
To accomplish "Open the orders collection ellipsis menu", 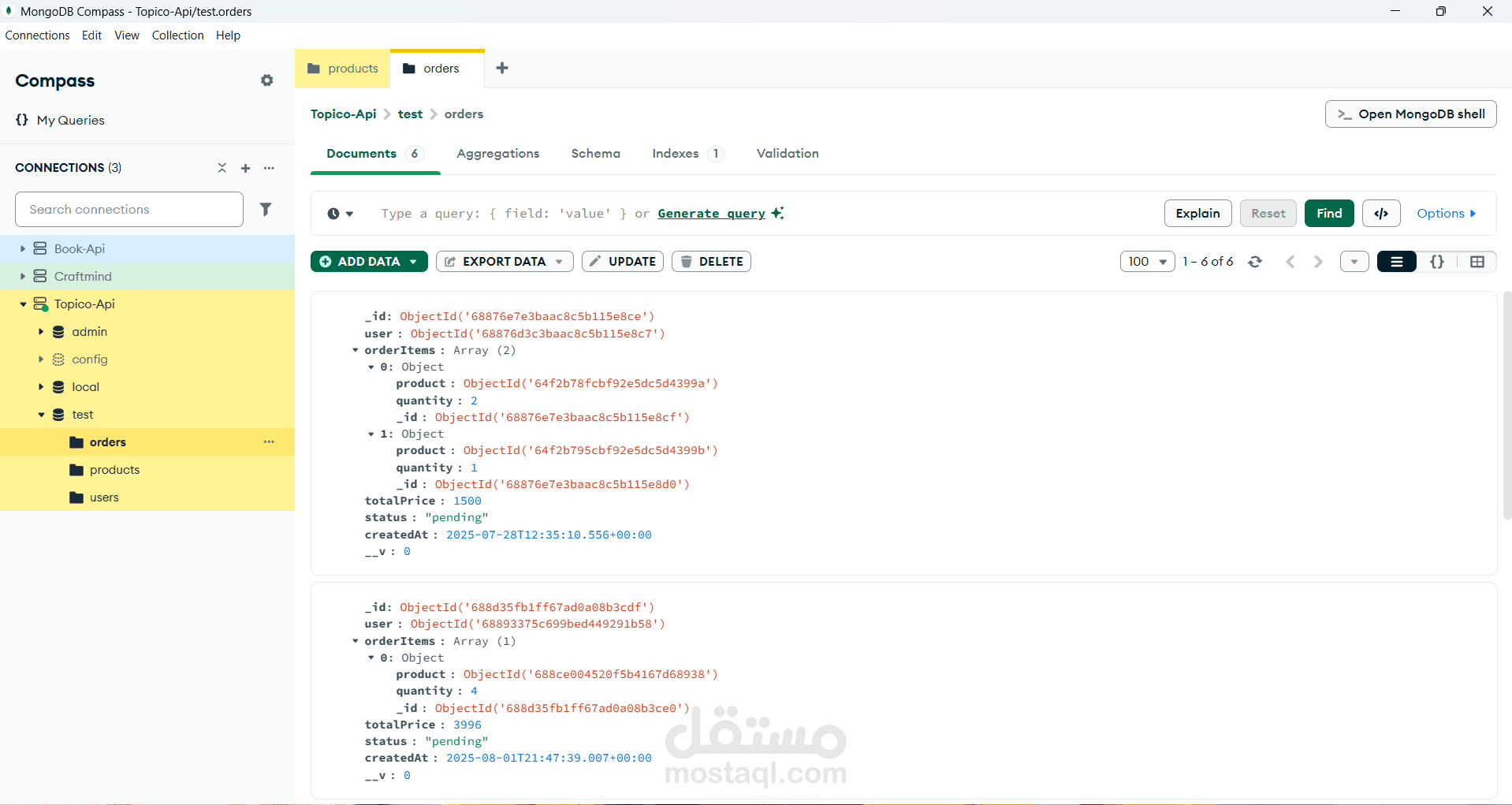I will 269,442.
